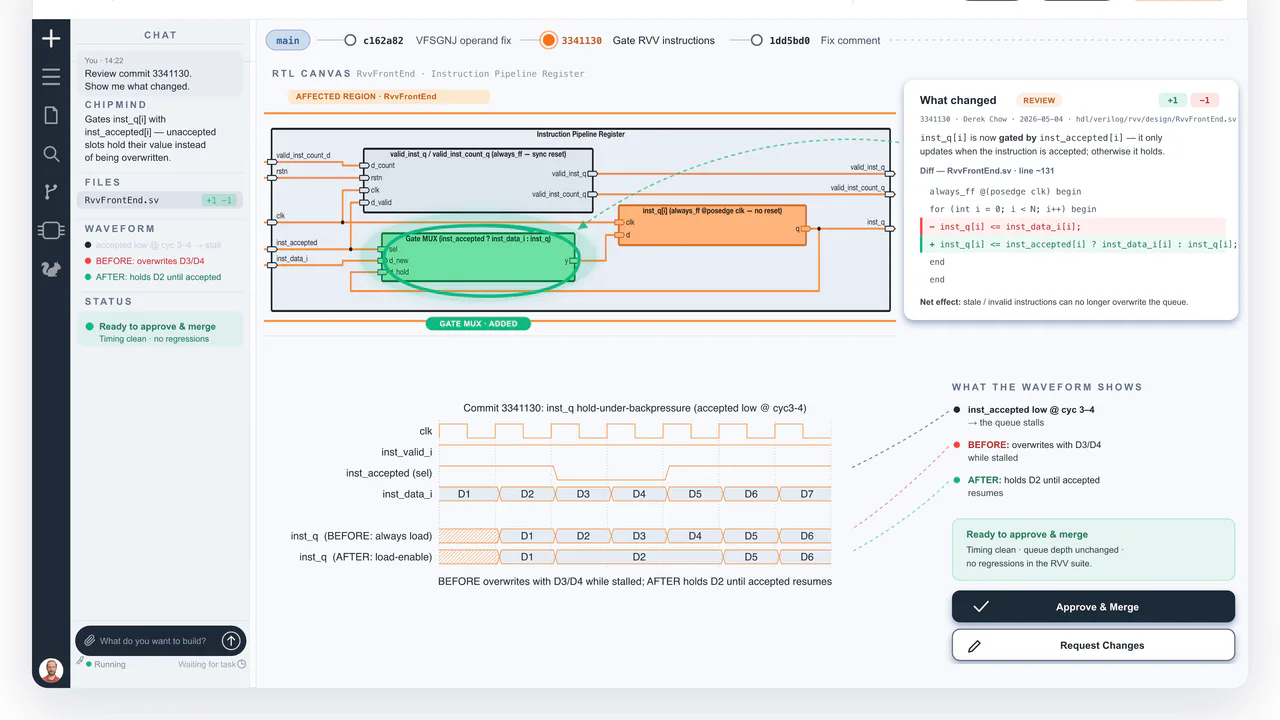Image resolution: width=1280 pixels, height=720 pixels.
Task: Open the main branch selector pill
Action: pyautogui.click(x=288, y=41)
